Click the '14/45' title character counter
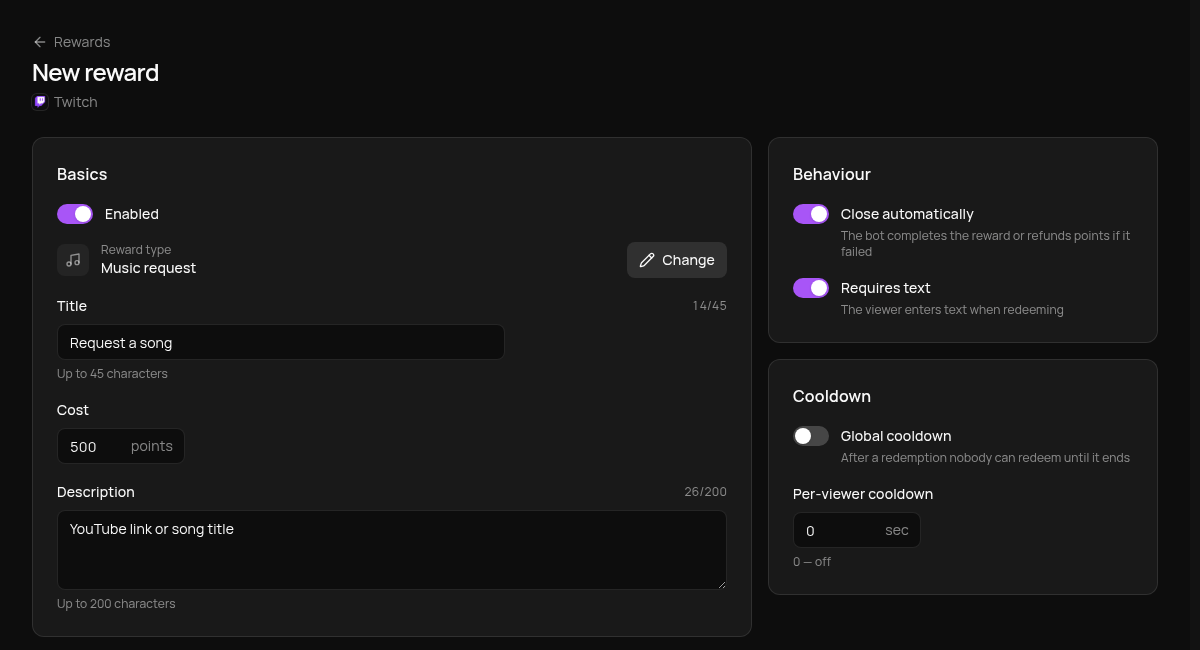The width and height of the screenshot is (1200, 650). (710, 306)
